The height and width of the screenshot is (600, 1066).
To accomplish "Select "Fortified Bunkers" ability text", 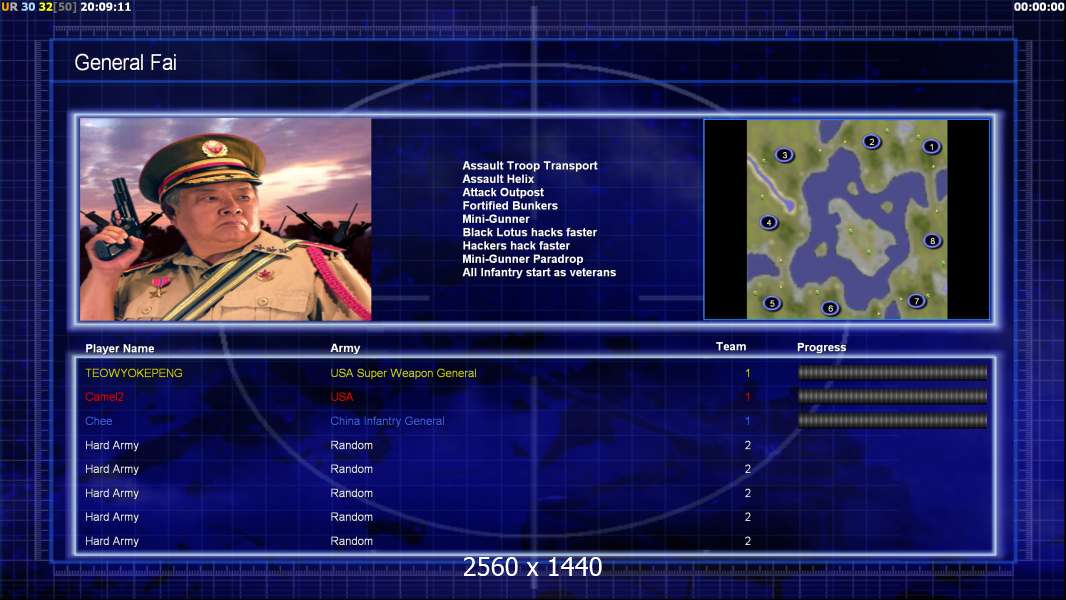I will 510,205.
